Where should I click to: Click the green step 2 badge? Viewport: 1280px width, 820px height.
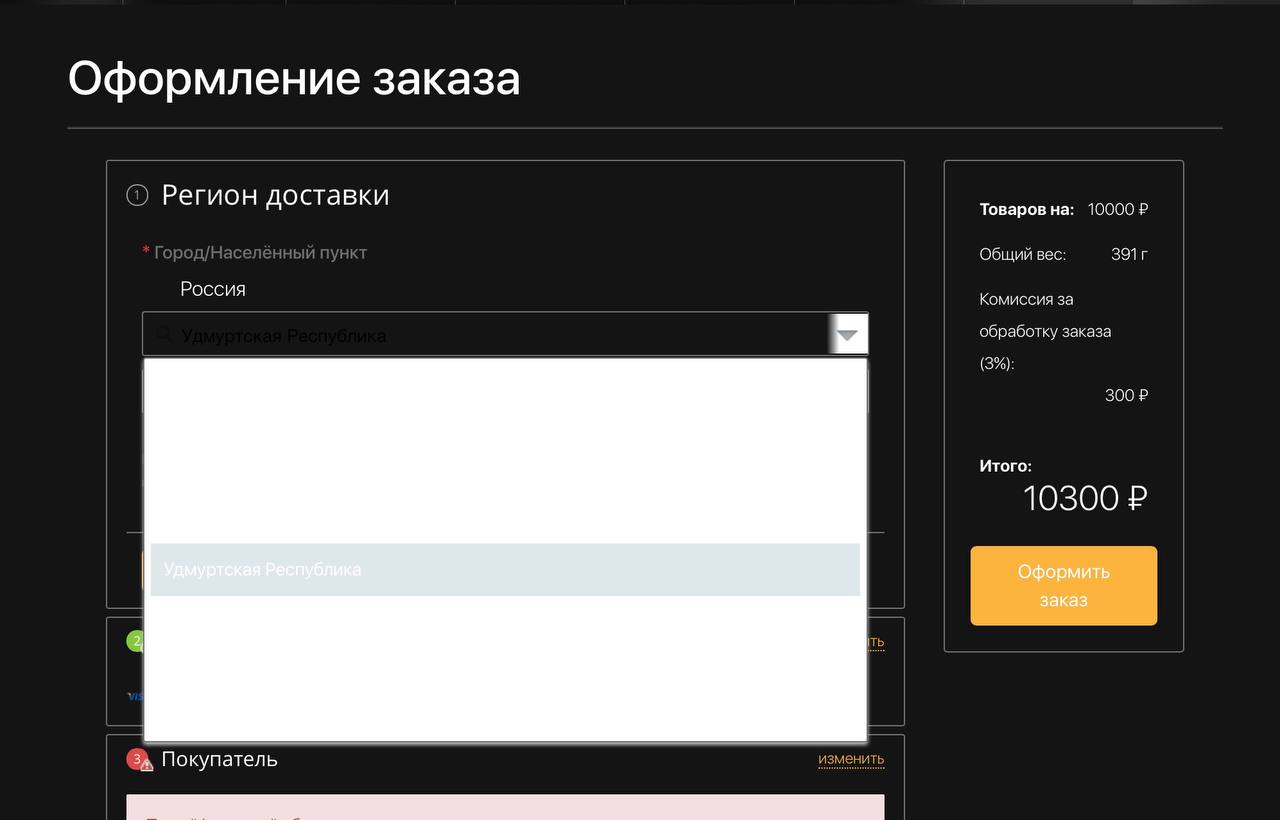coord(135,641)
